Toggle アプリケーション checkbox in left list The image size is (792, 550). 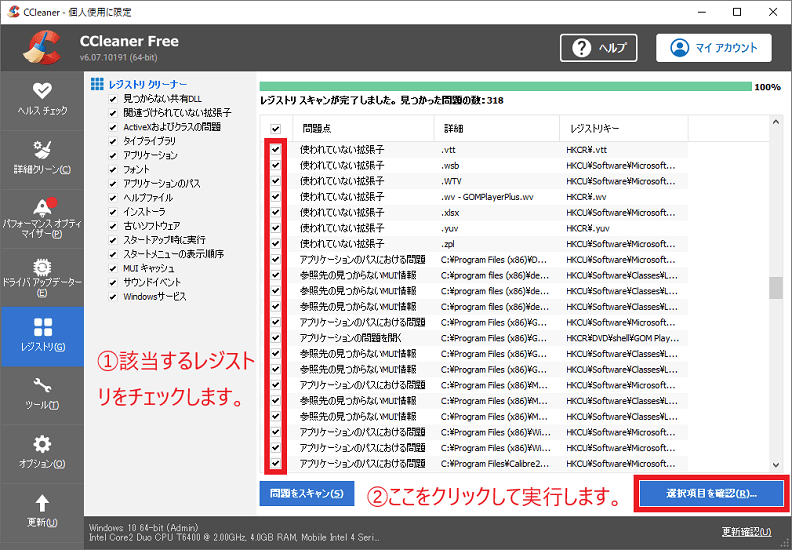(x=113, y=156)
